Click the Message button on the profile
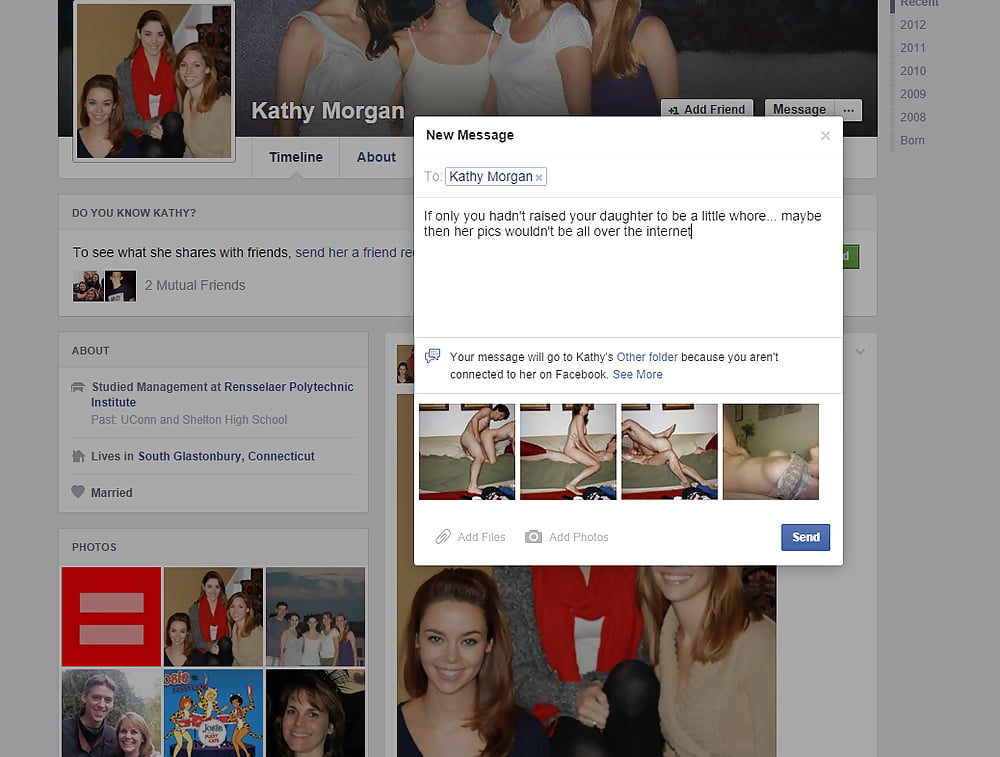Viewport: 1000px width, 757px height. [799, 110]
